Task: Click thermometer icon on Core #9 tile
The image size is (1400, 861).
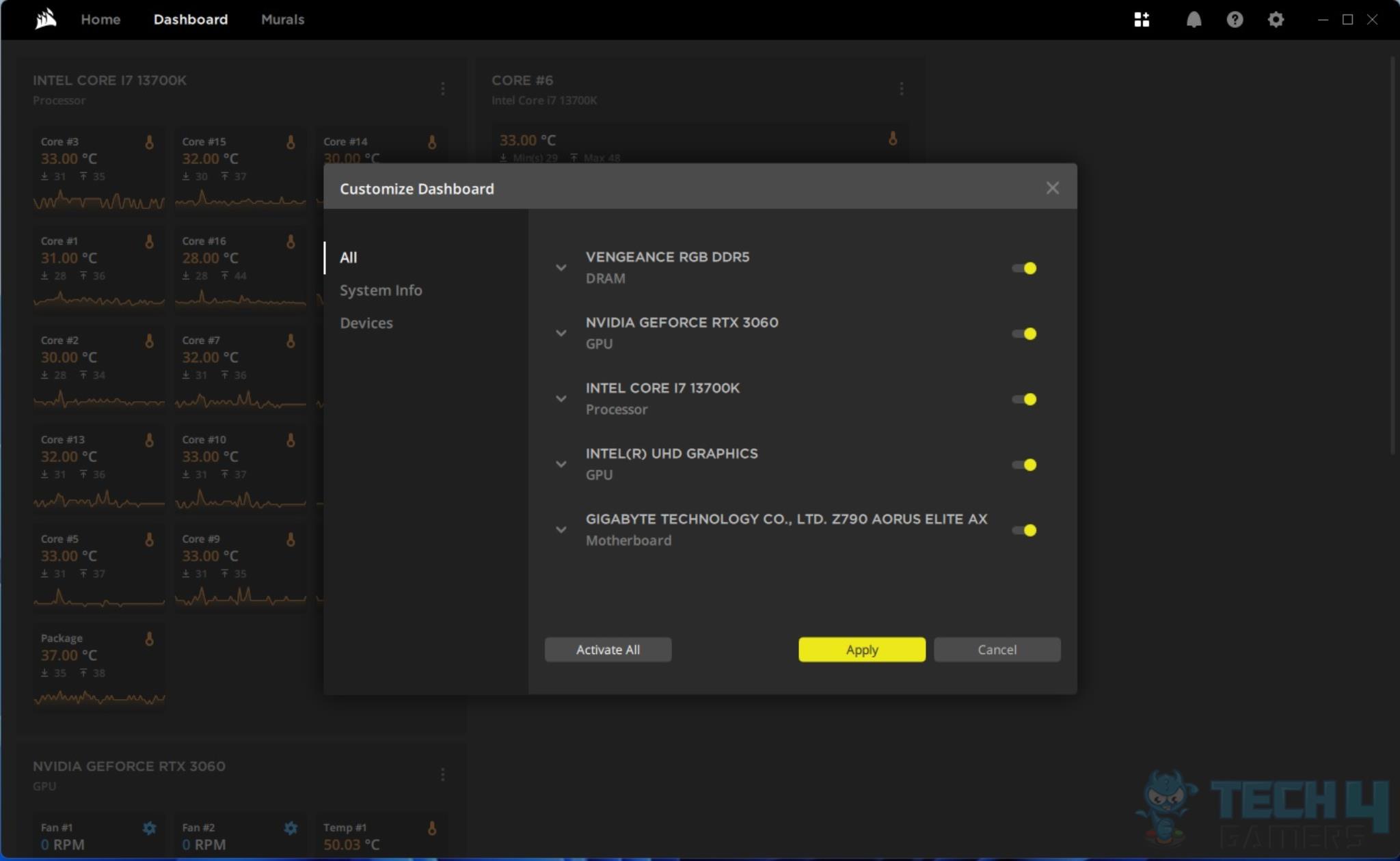Action: tap(291, 539)
